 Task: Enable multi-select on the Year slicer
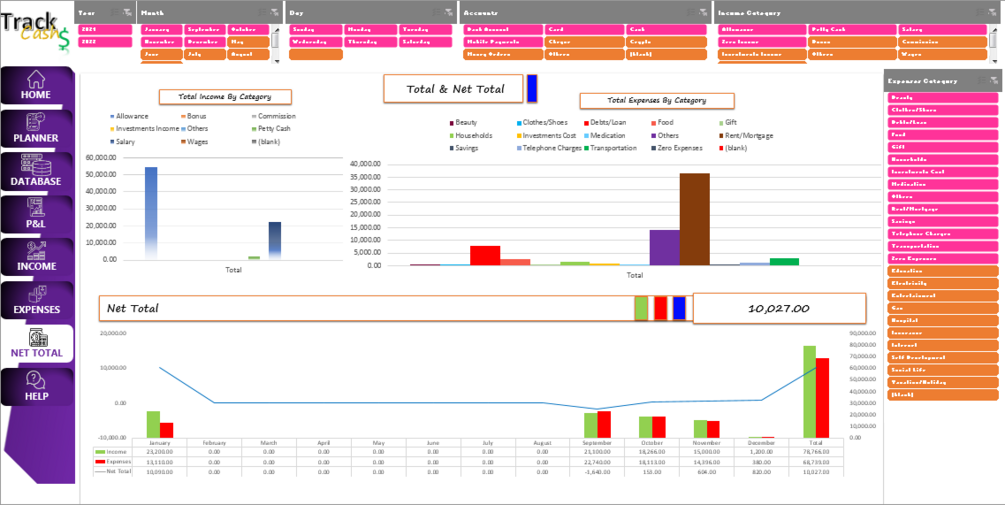point(116,12)
